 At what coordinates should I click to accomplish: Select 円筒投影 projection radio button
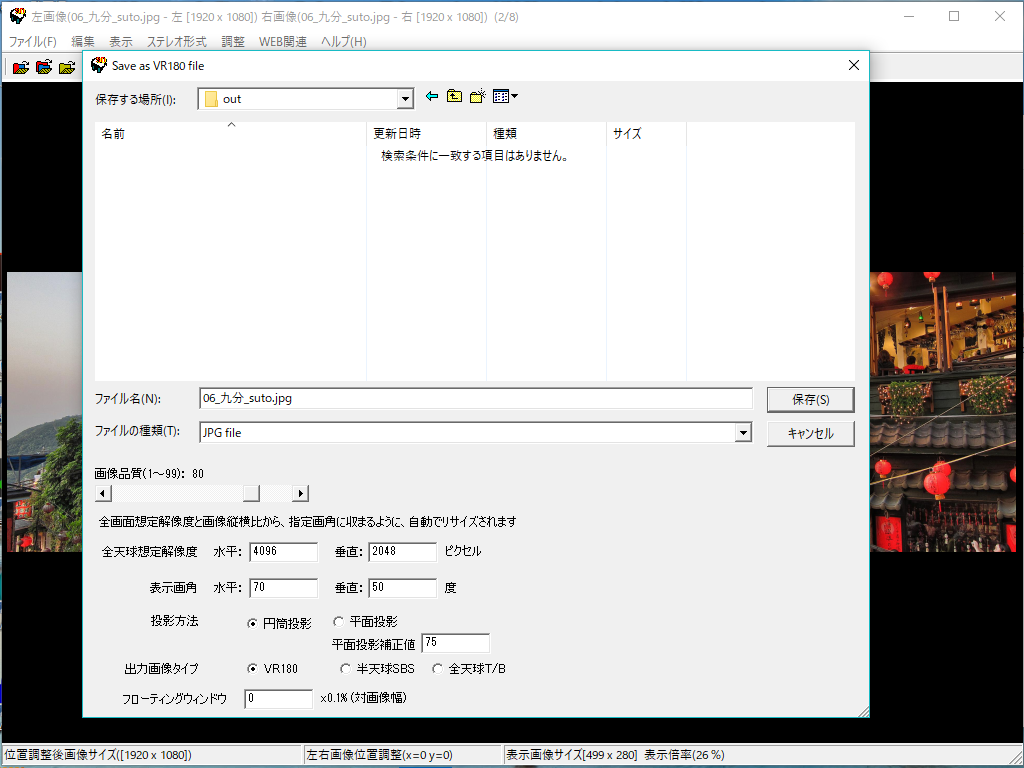click(252, 624)
